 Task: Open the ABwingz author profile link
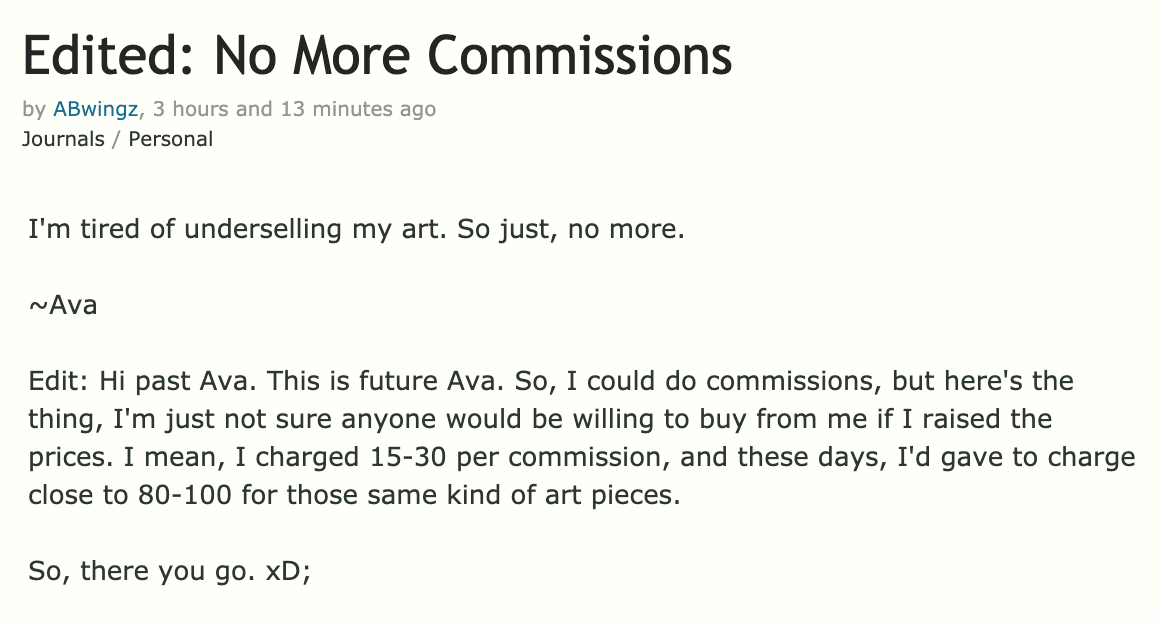click(x=95, y=109)
